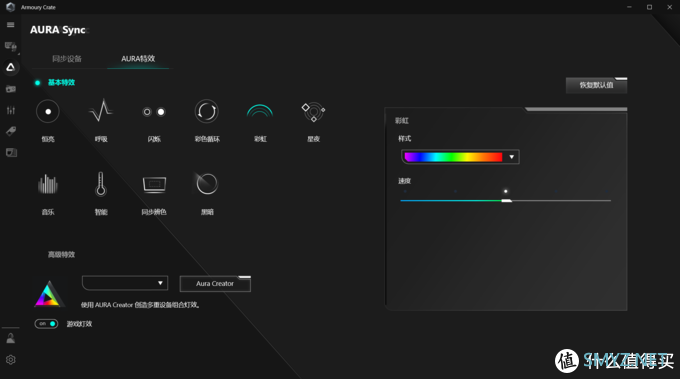680x379 pixels.
Task: Select the Dark (黑暗) effect
Action: click(x=206, y=184)
